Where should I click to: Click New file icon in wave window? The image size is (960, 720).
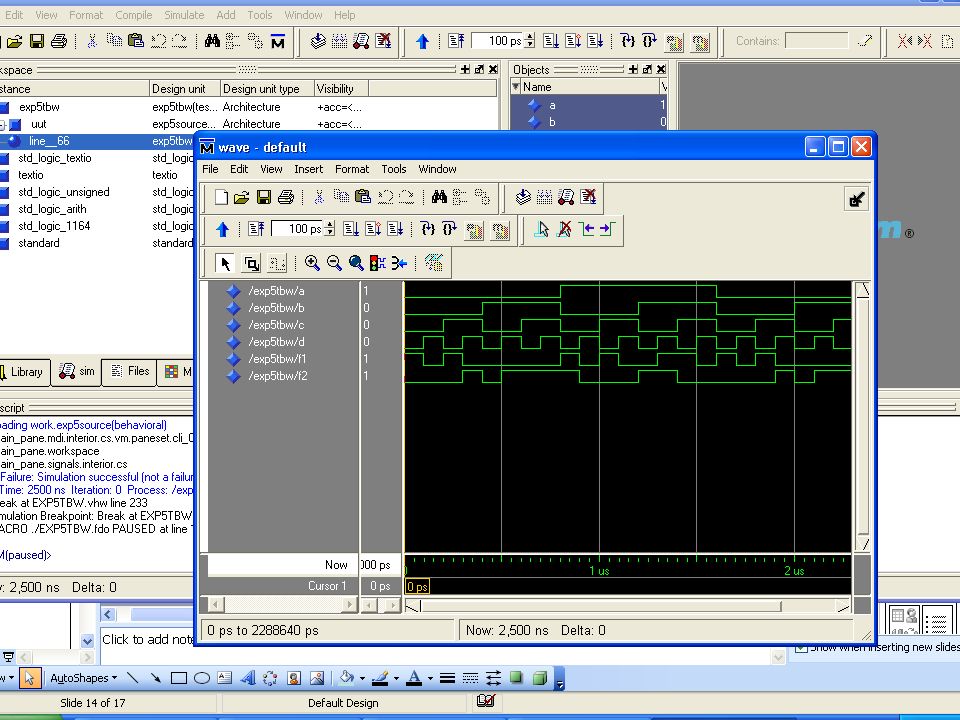(221, 197)
